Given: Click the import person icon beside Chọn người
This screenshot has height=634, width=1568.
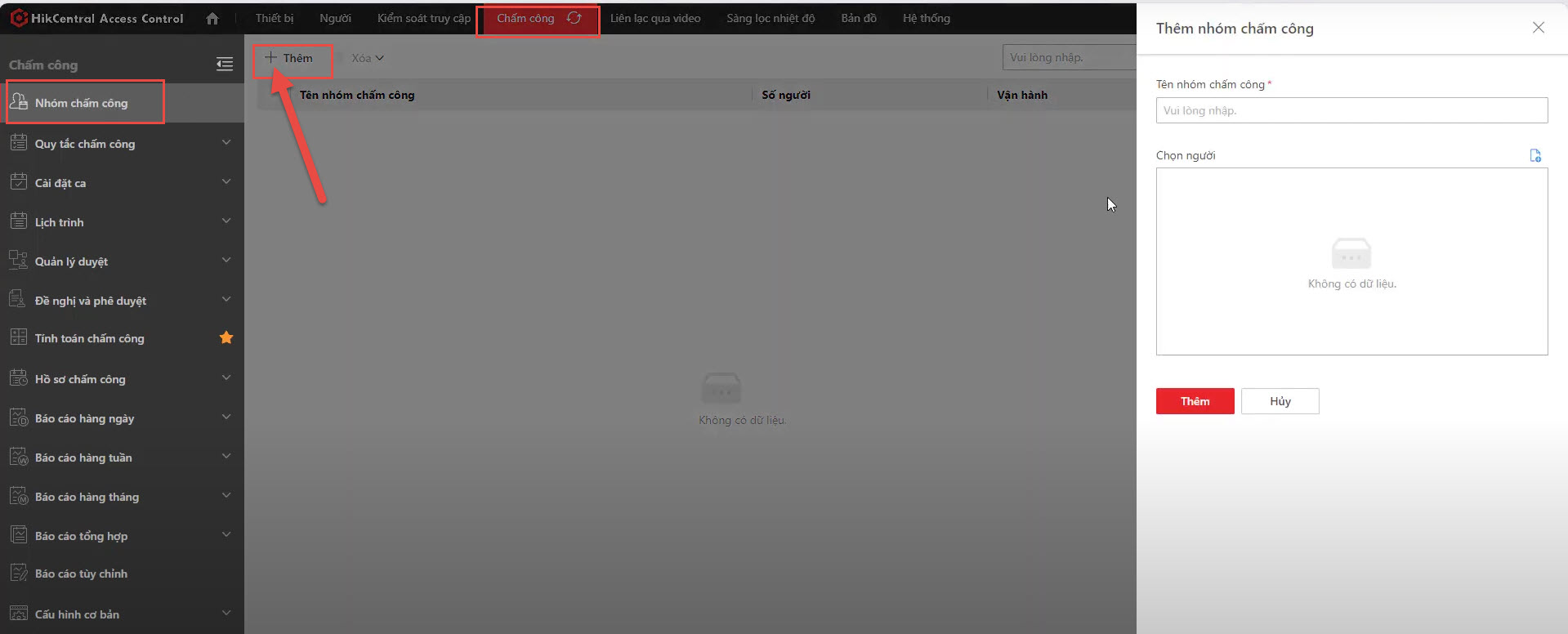Looking at the screenshot, I should (1534, 155).
